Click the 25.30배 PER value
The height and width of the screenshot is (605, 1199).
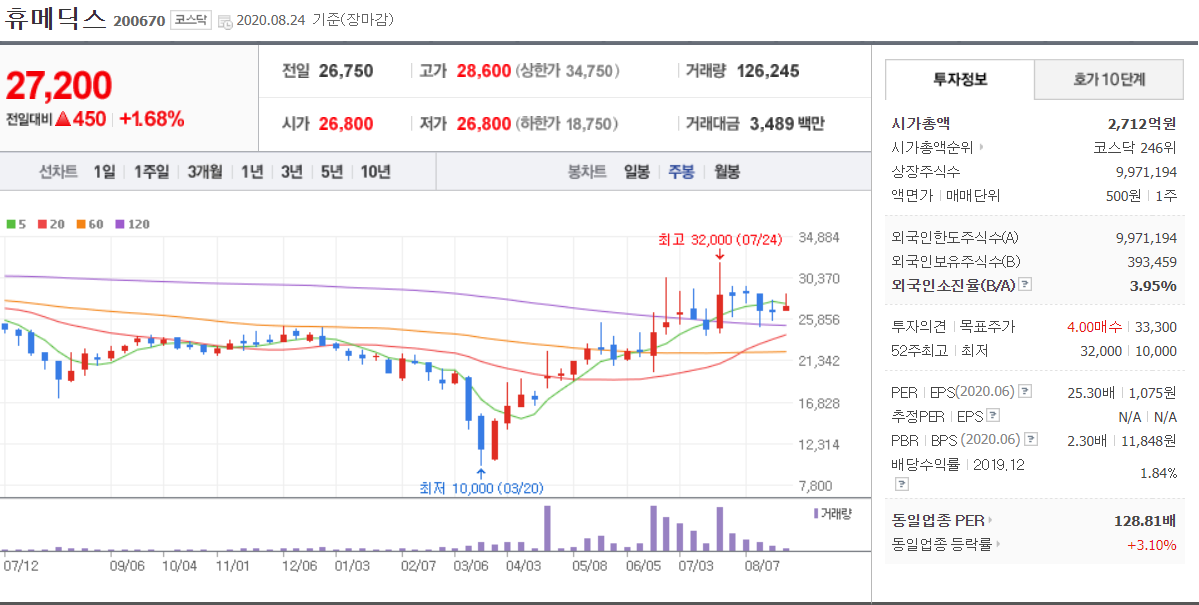(x=1093, y=392)
